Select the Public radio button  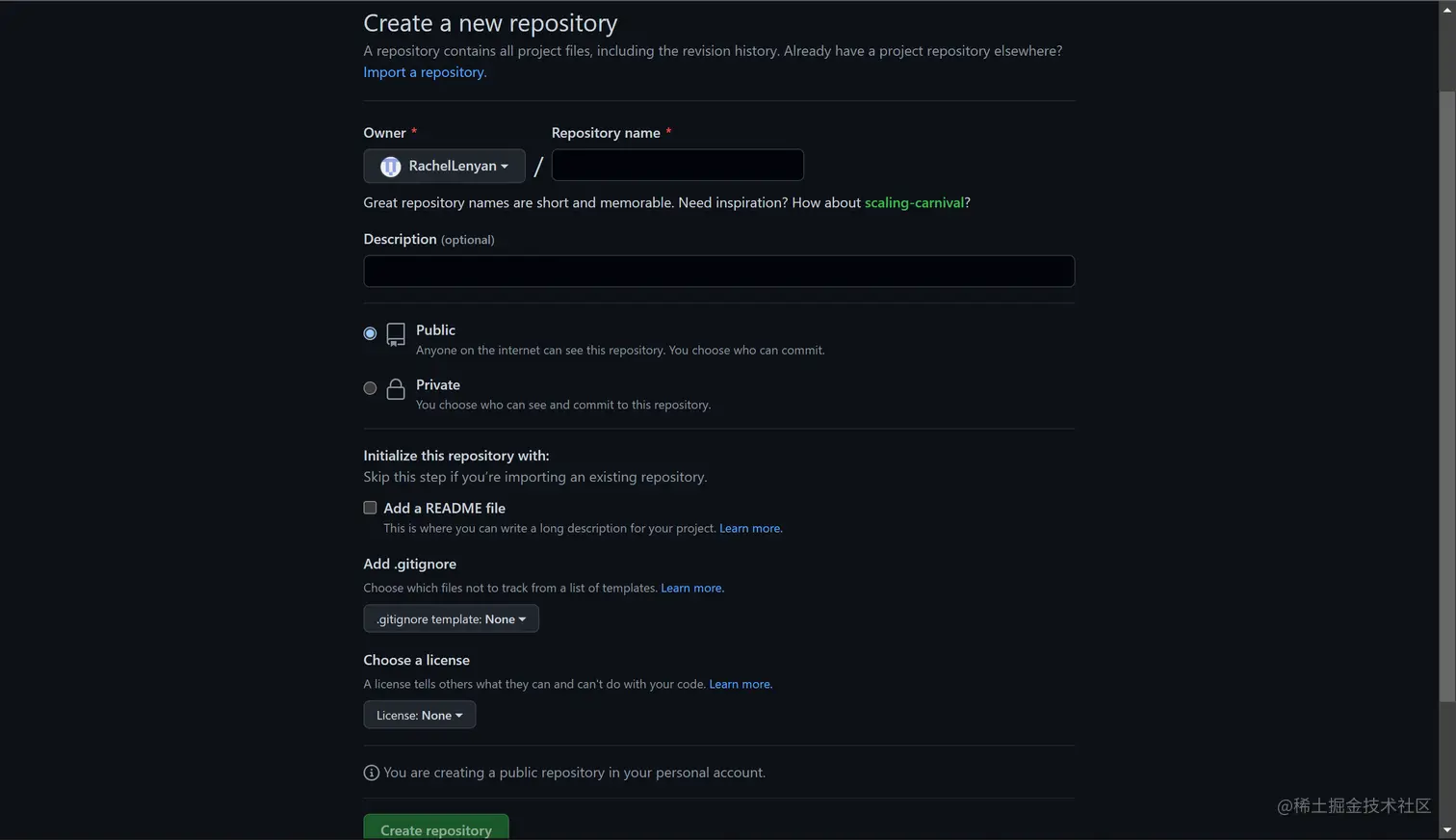(370, 333)
